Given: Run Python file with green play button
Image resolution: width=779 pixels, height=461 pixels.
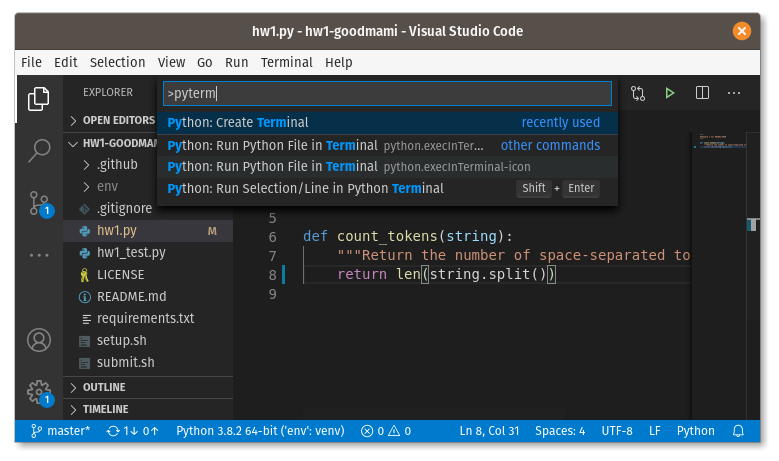Looking at the screenshot, I should point(670,93).
